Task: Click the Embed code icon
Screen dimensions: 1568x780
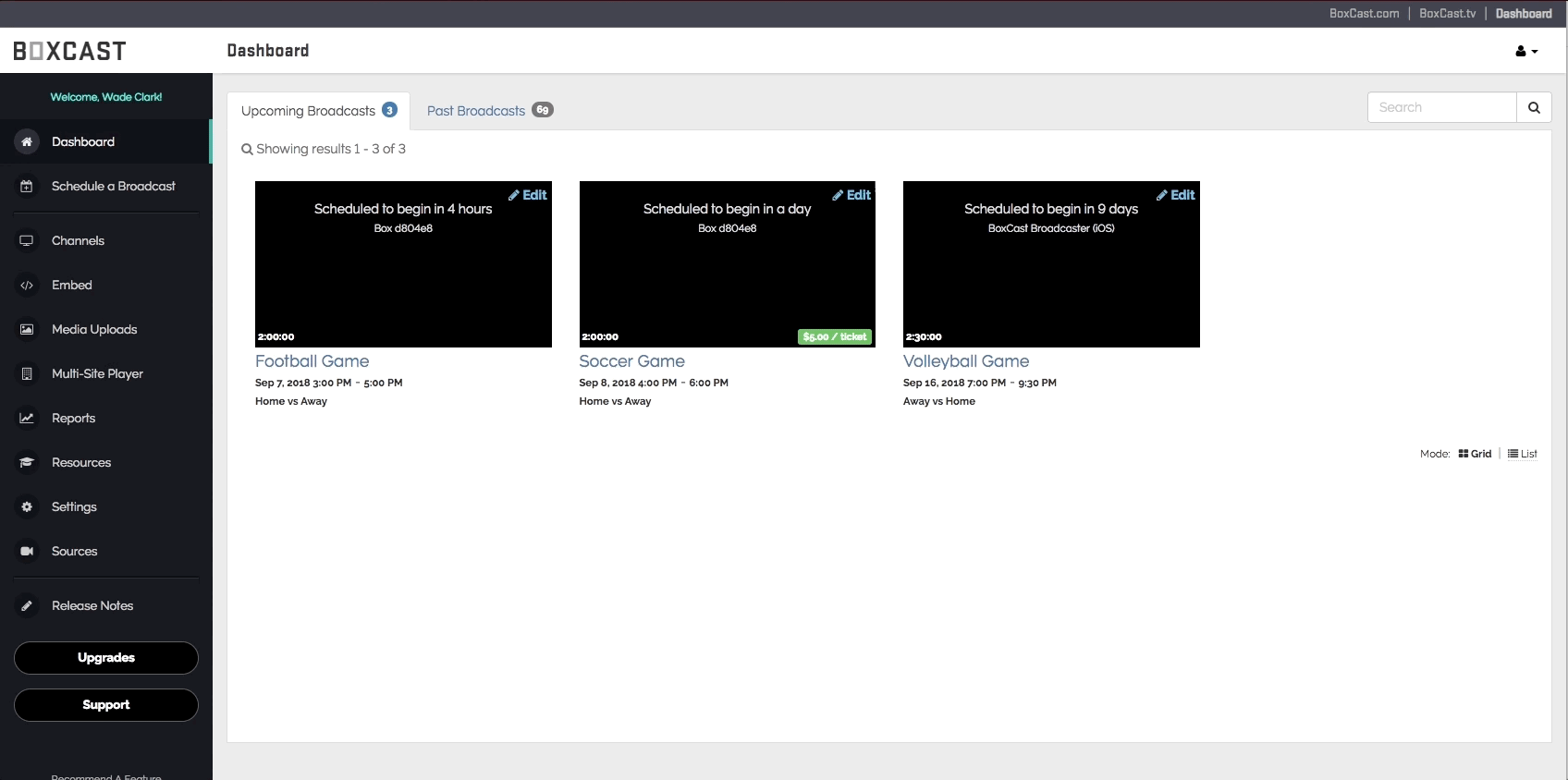Action: click(x=27, y=285)
